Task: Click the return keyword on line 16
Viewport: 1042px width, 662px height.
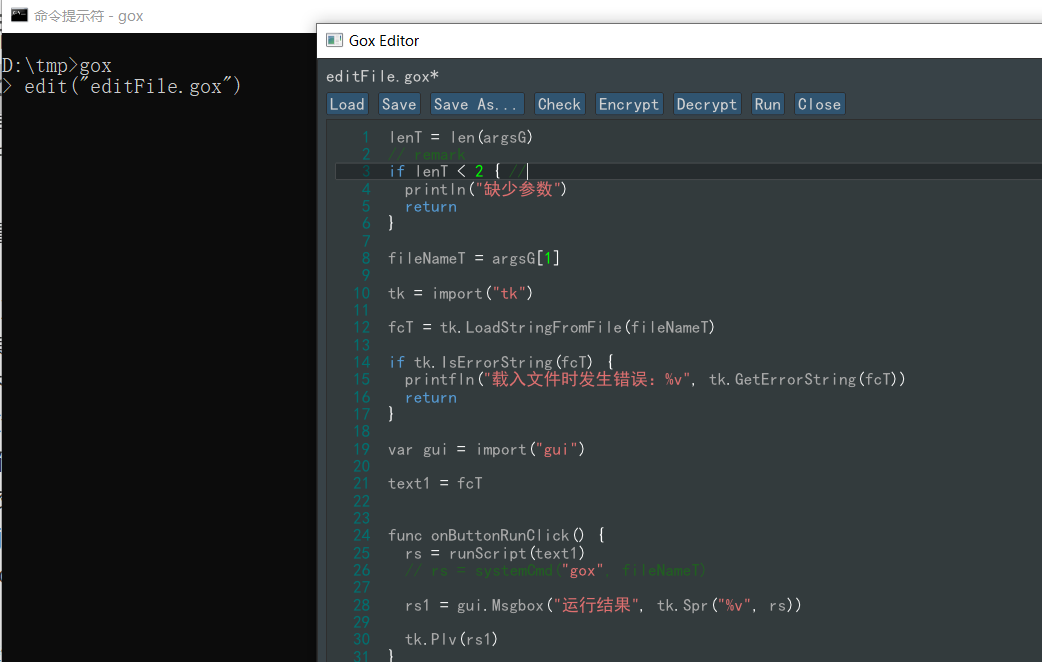Action: click(x=431, y=397)
